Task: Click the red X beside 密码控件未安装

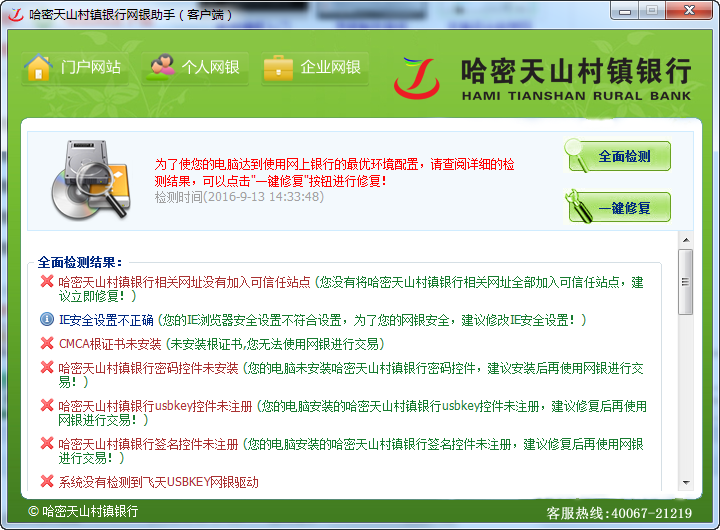Action: click(x=47, y=368)
